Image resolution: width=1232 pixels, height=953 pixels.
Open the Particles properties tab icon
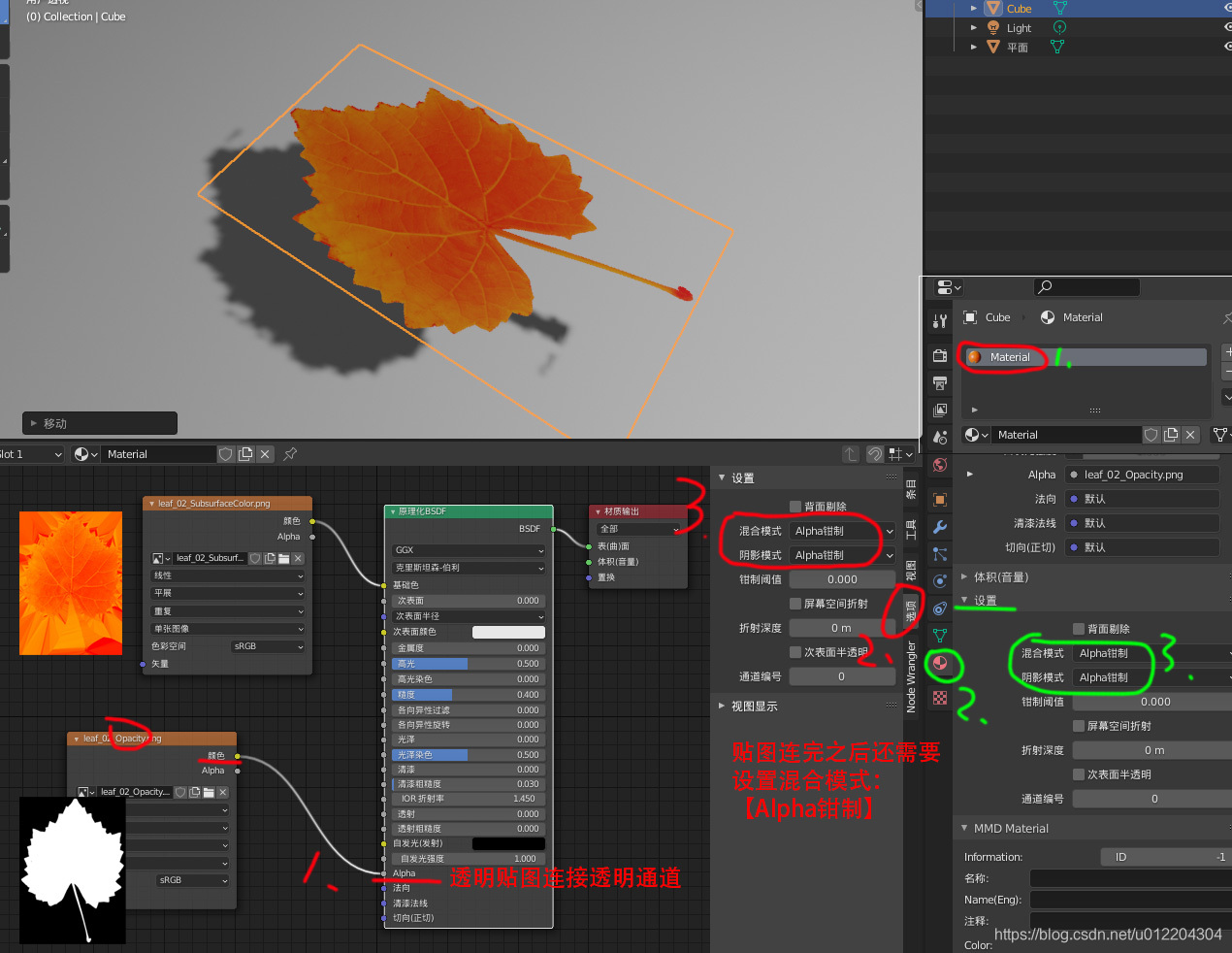tap(939, 553)
